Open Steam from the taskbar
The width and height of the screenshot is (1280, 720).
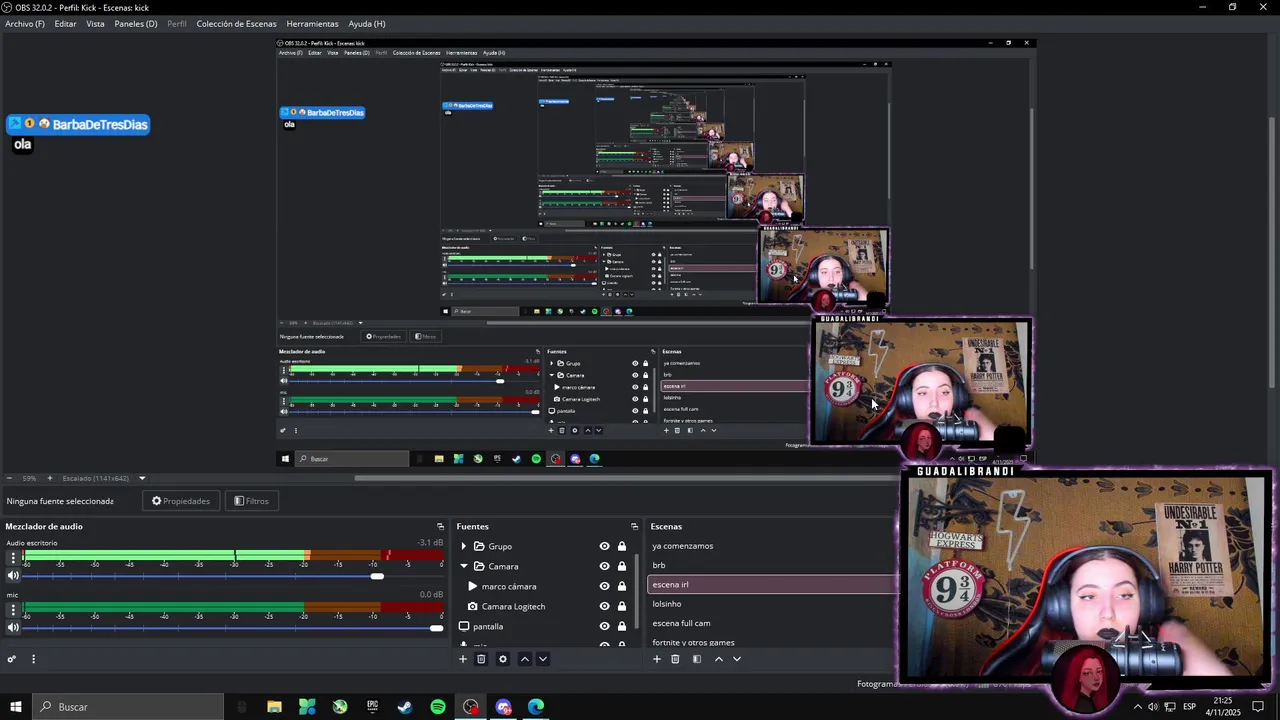pos(405,707)
